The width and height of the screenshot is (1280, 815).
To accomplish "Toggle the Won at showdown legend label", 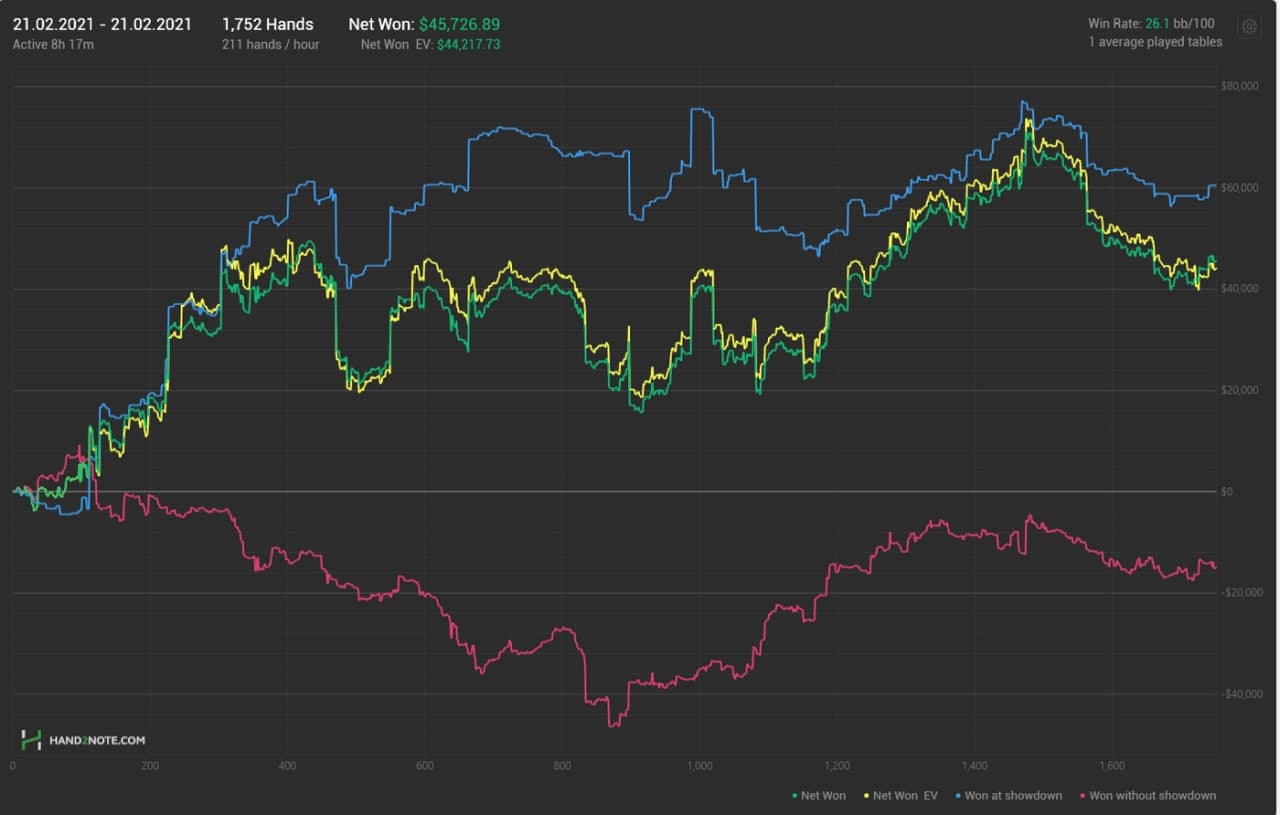I will (x=1013, y=796).
